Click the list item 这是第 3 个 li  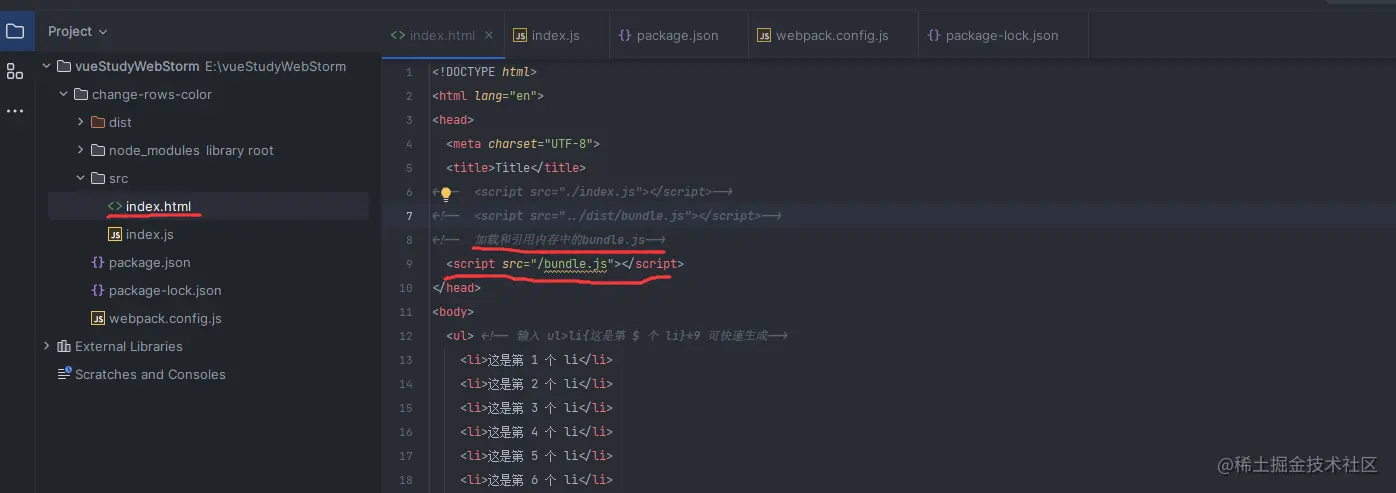(x=537, y=408)
